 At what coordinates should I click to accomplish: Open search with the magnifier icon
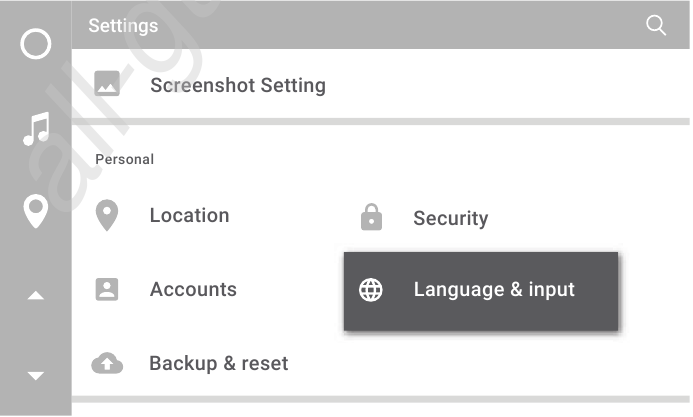pos(655,25)
